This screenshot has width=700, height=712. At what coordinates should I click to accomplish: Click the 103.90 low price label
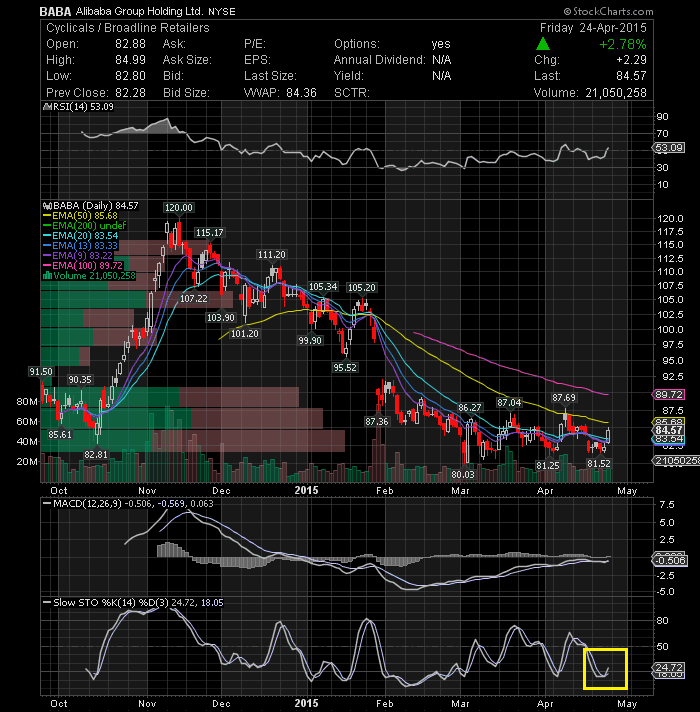pos(221,317)
